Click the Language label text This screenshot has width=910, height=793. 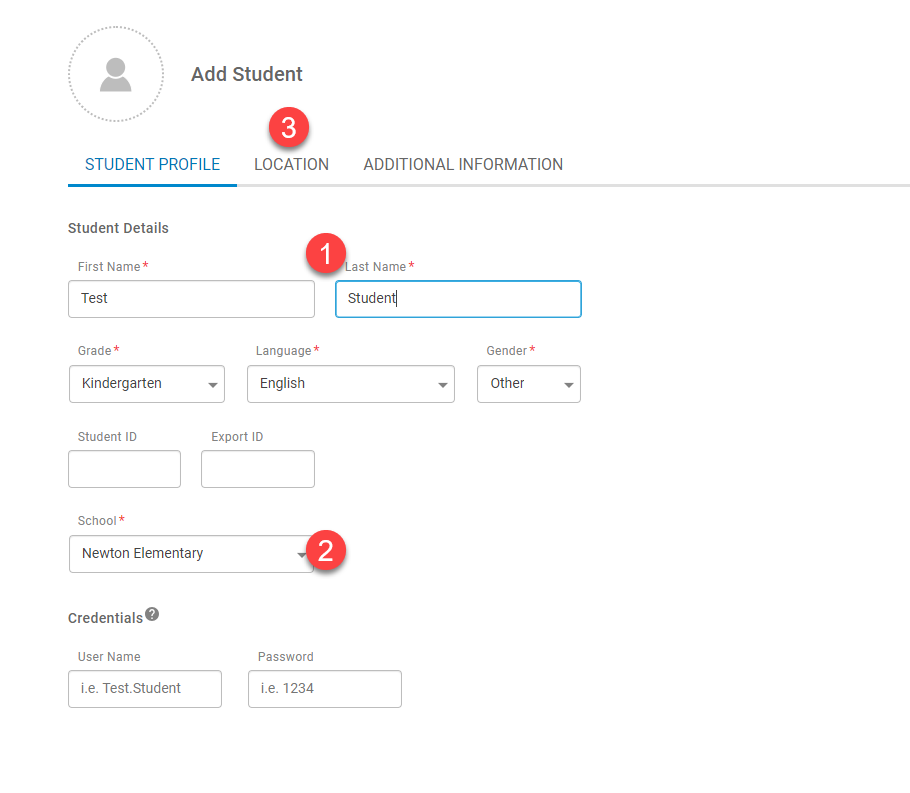[284, 351]
